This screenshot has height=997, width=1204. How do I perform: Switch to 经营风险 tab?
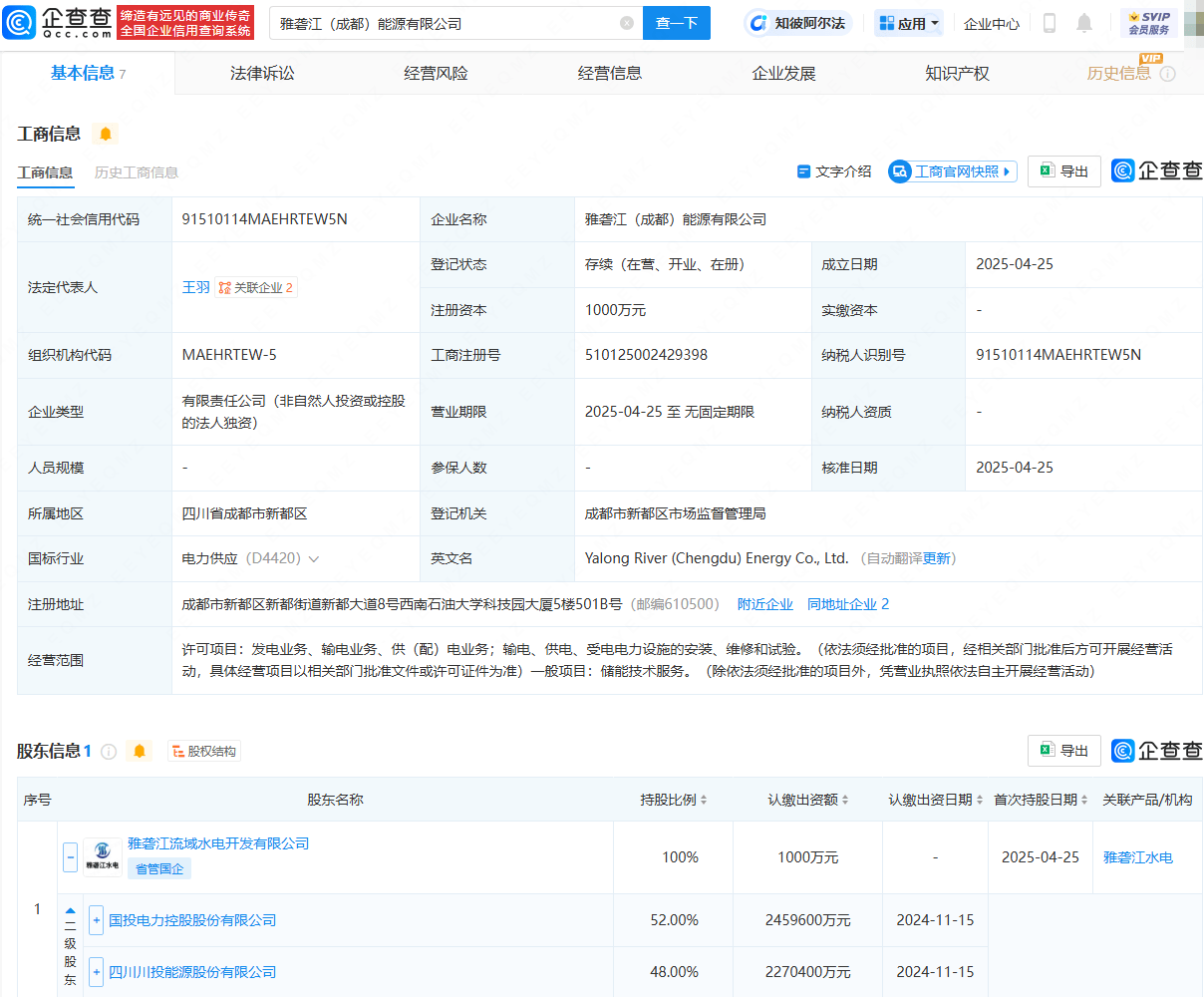(436, 73)
